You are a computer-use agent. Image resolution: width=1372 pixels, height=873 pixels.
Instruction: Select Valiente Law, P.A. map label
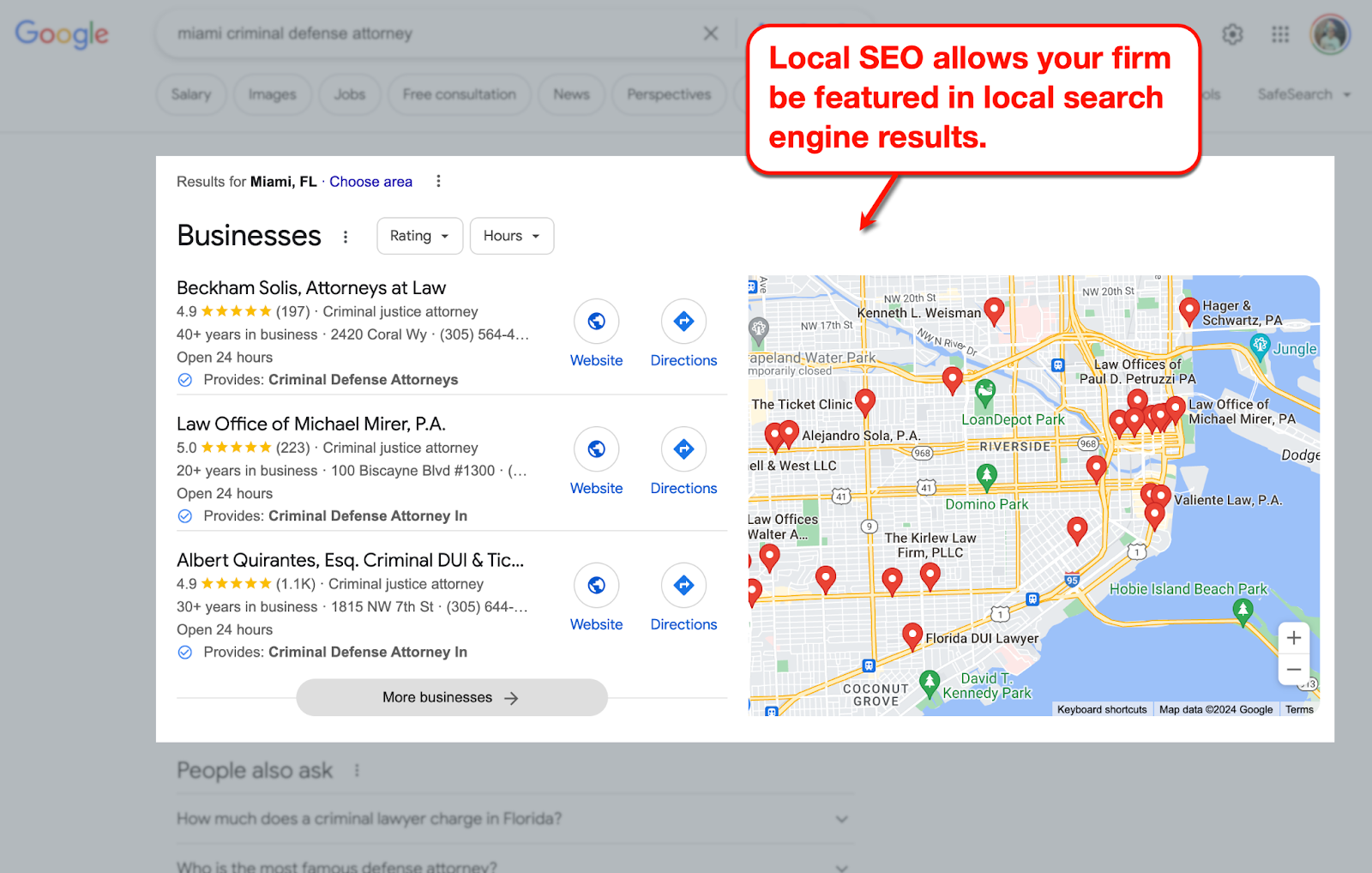tap(1228, 500)
